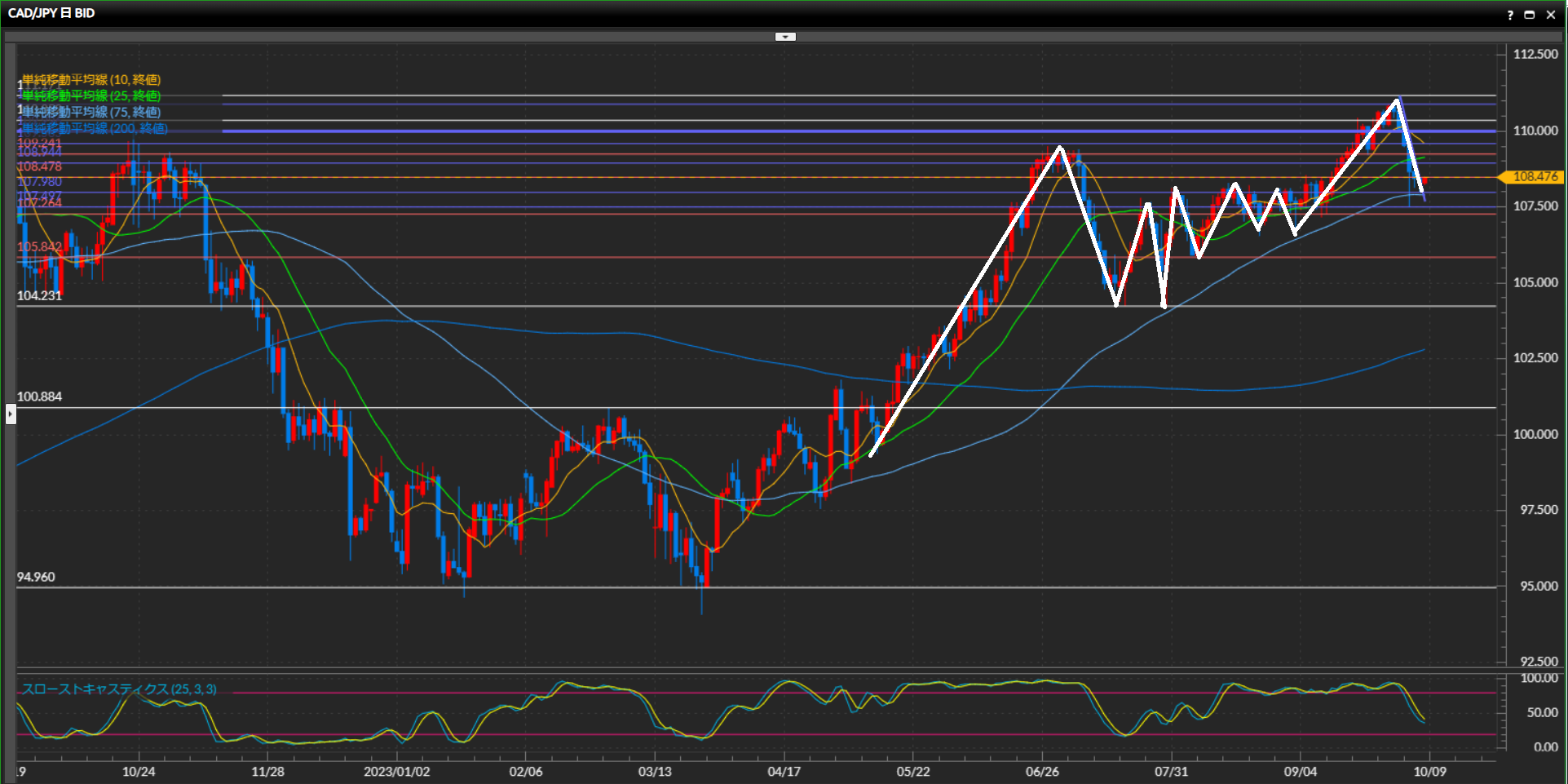Viewport: 1568px width, 784px height.
Task: Click the 50.00 stochastic scale label
Action: click(1542, 712)
